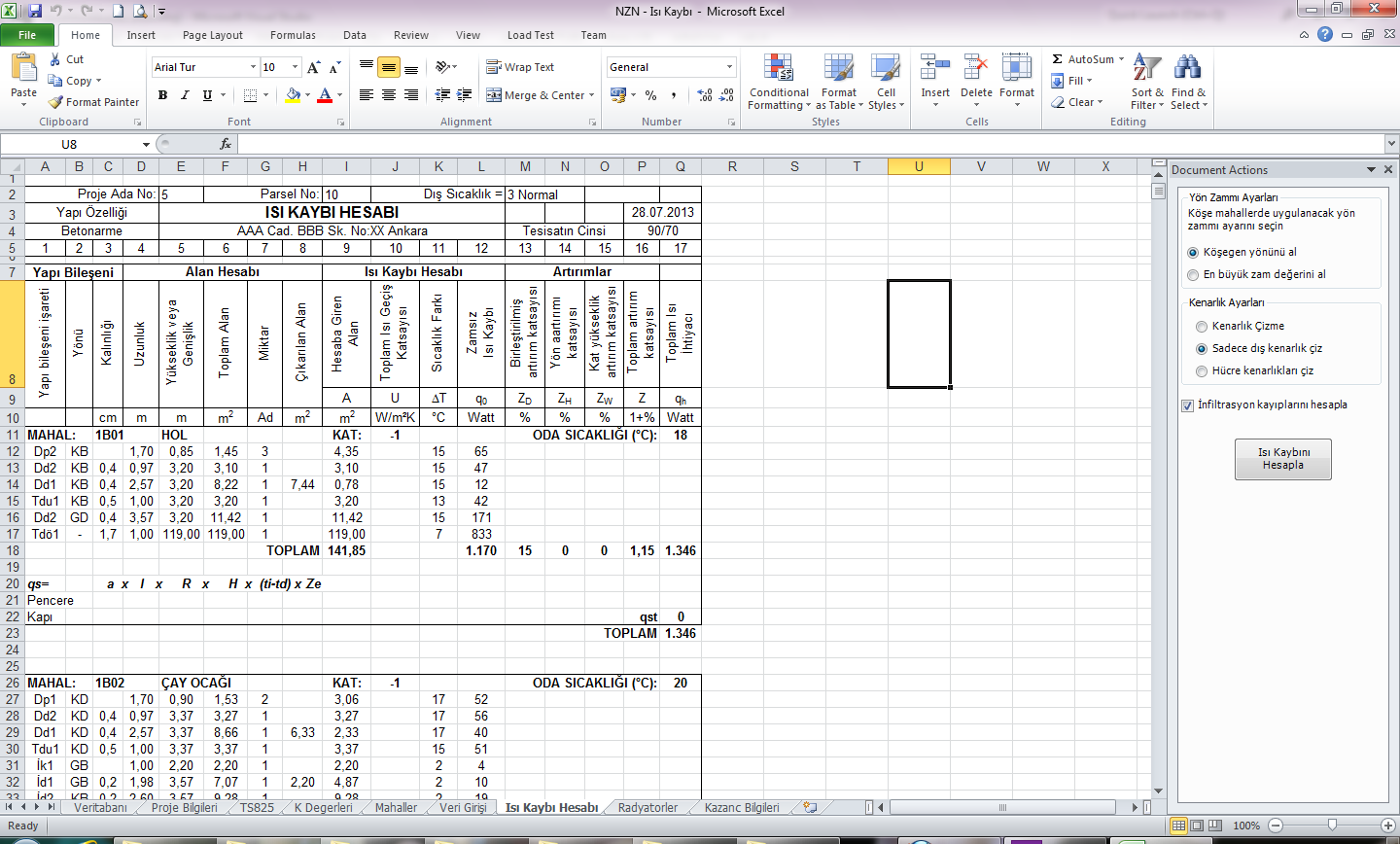Open the Radyatorler worksheet tab
1400x844 pixels.
click(647, 808)
